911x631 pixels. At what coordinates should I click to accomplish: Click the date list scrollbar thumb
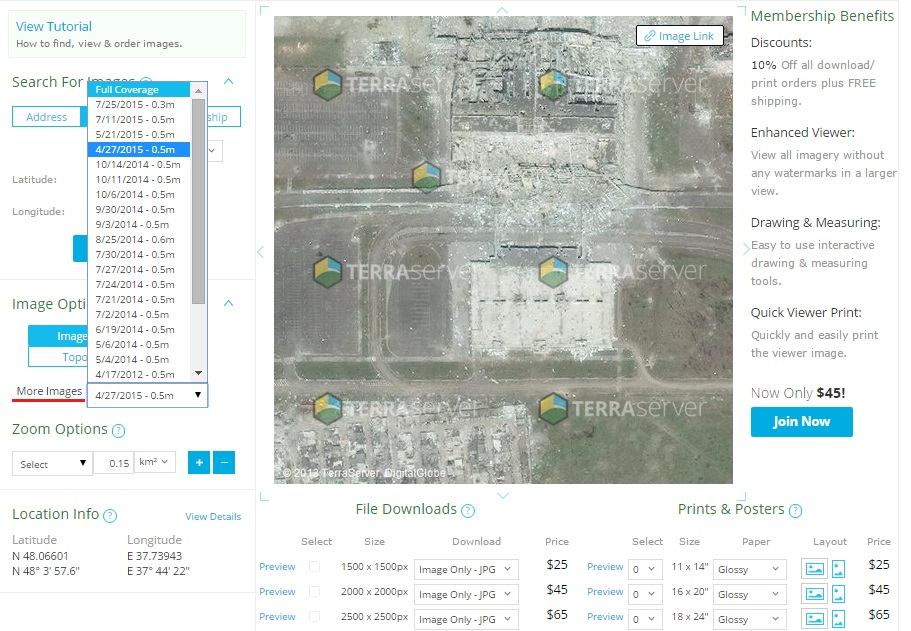point(199,201)
